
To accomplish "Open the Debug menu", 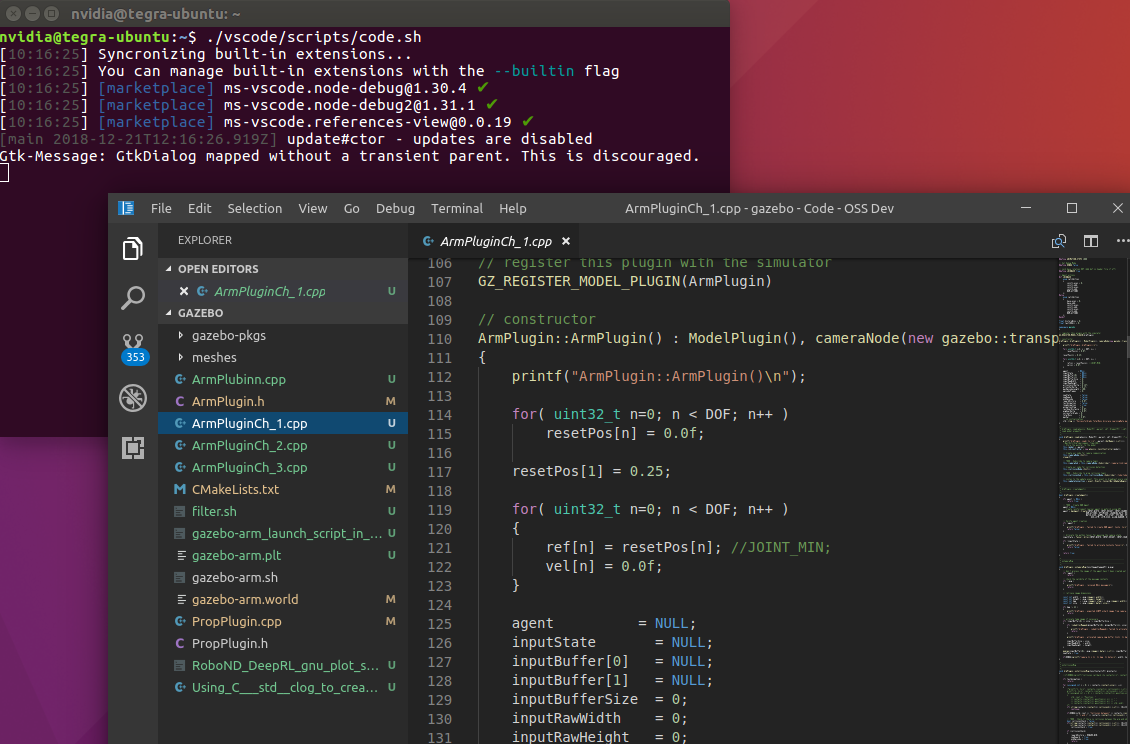I will (x=396, y=208).
